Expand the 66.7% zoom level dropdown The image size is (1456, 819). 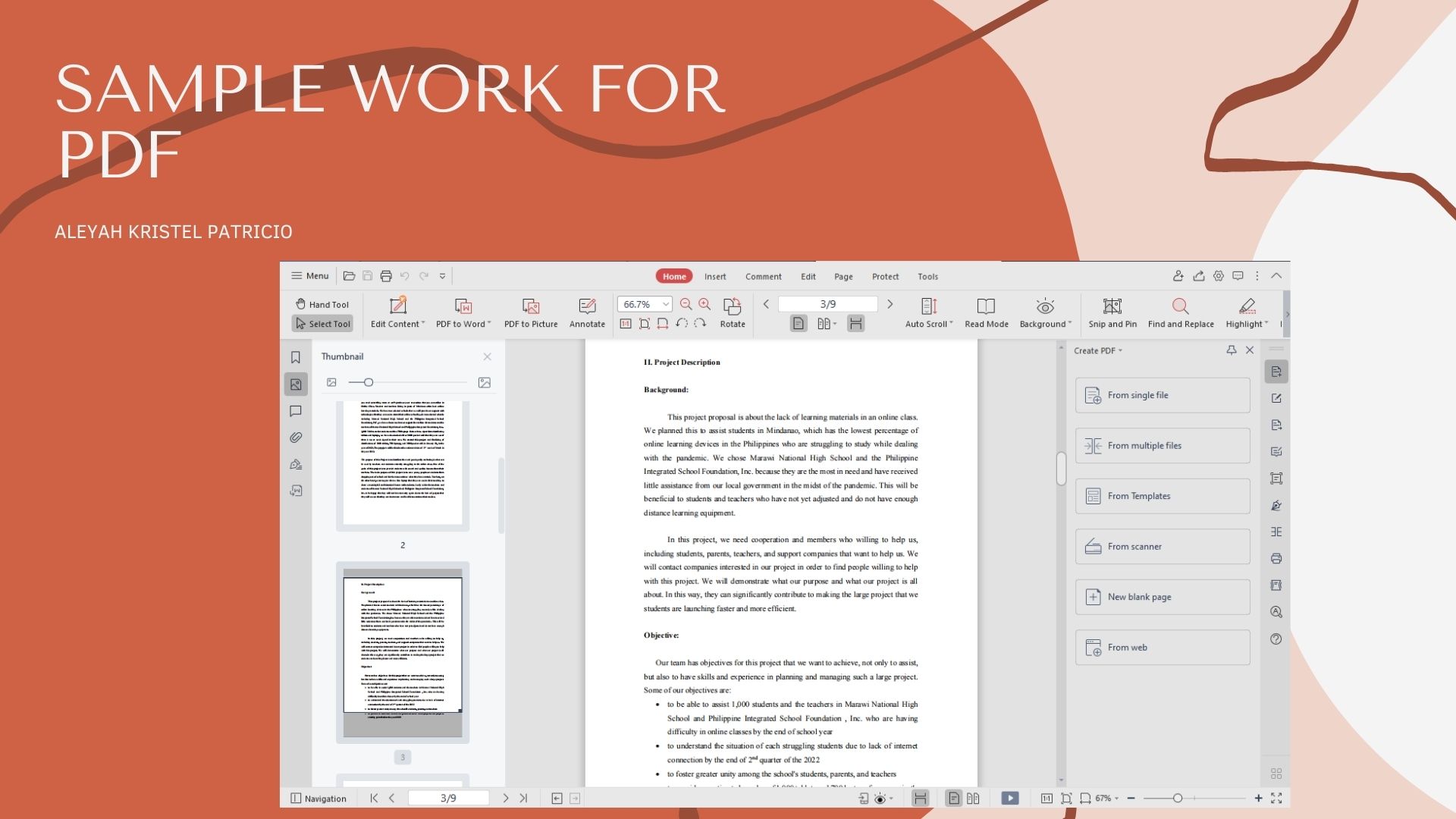665,304
